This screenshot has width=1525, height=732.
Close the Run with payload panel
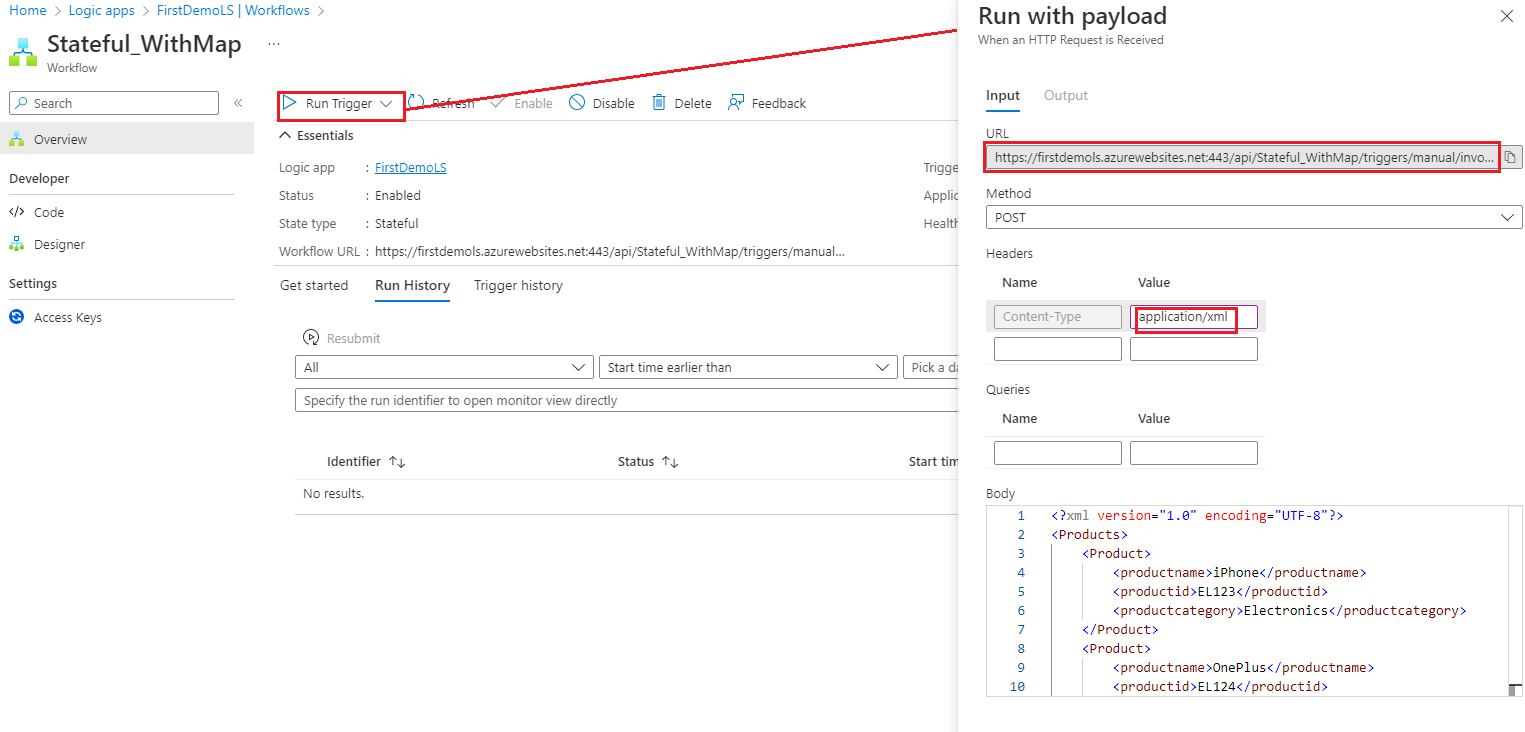[x=1507, y=16]
